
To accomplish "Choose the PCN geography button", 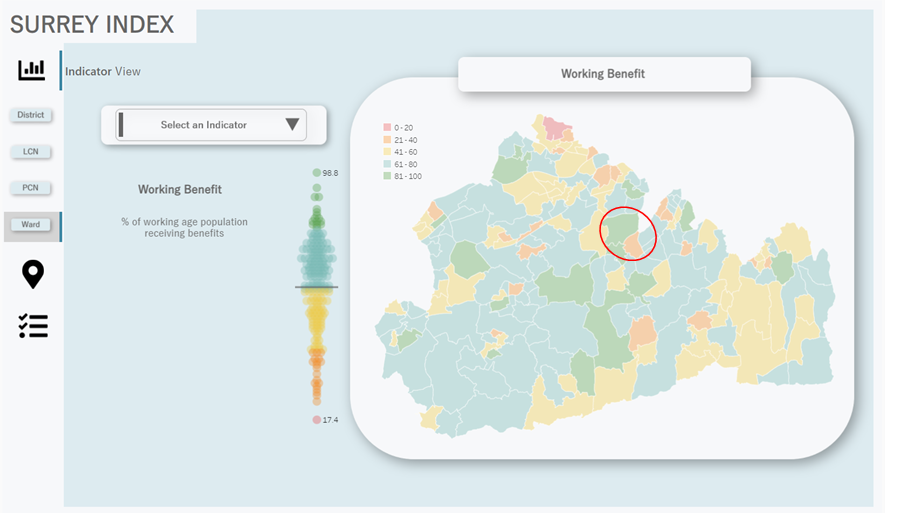I will click(31, 188).
